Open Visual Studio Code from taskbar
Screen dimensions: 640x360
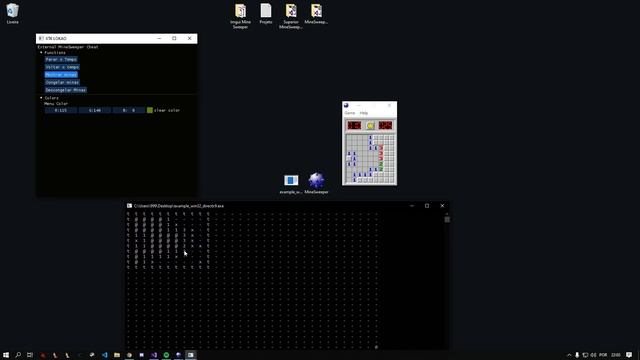pos(104,355)
